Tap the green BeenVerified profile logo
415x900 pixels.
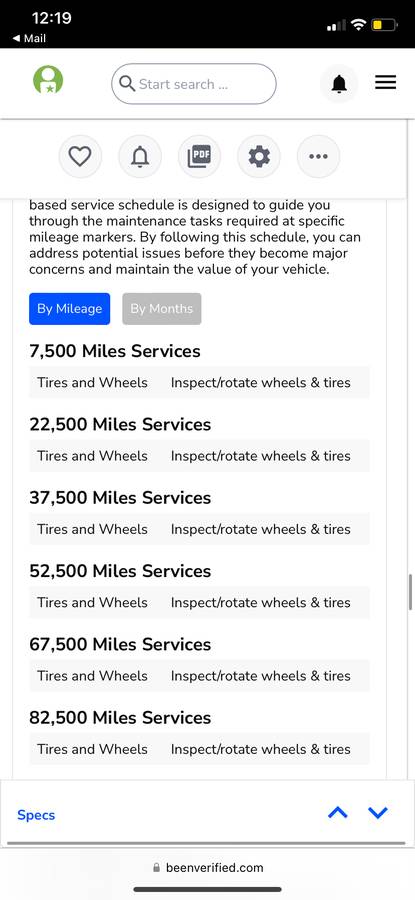[x=48, y=80]
